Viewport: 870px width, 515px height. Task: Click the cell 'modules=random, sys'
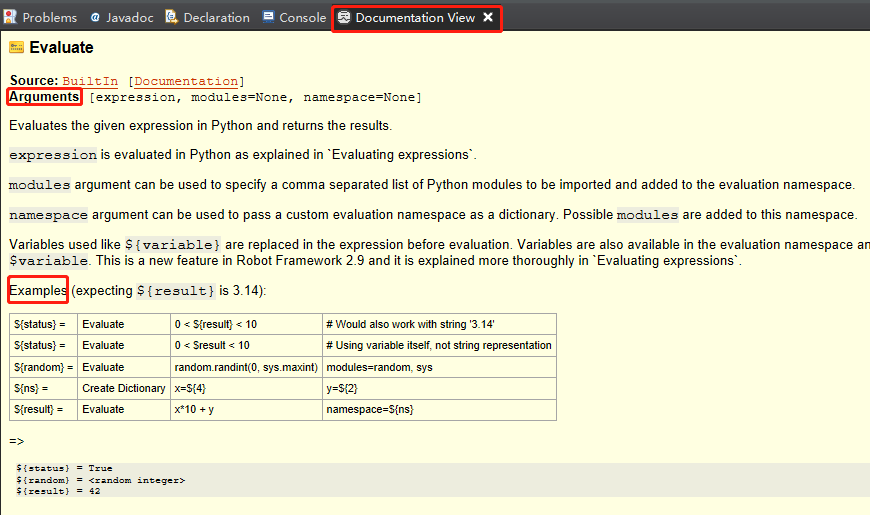439,367
